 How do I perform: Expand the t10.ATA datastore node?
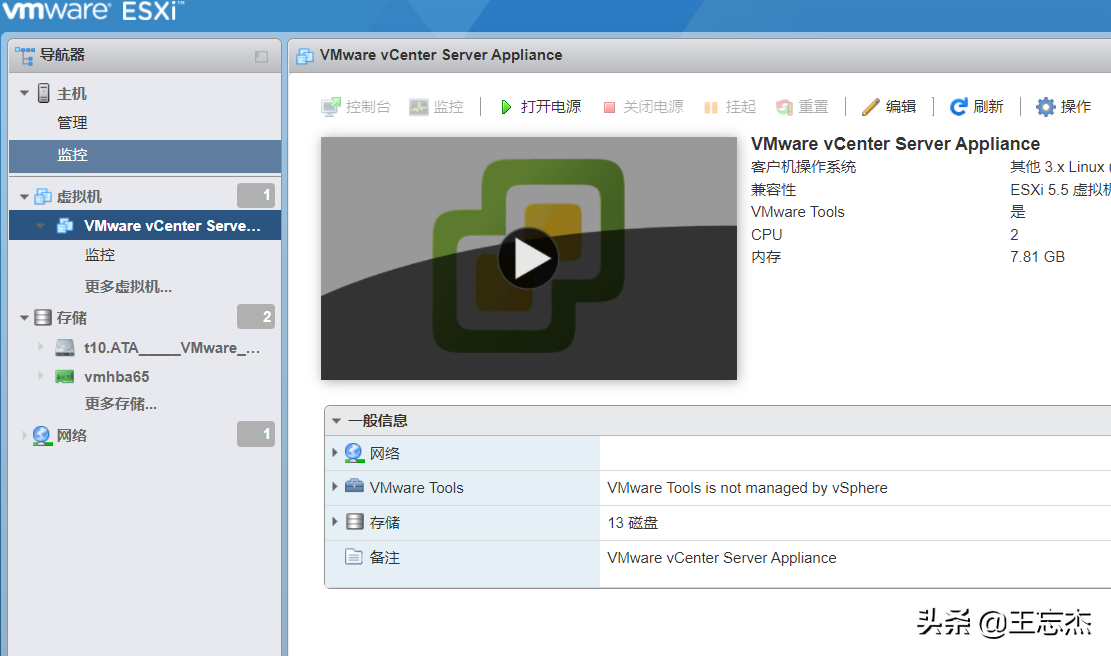(40, 347)
